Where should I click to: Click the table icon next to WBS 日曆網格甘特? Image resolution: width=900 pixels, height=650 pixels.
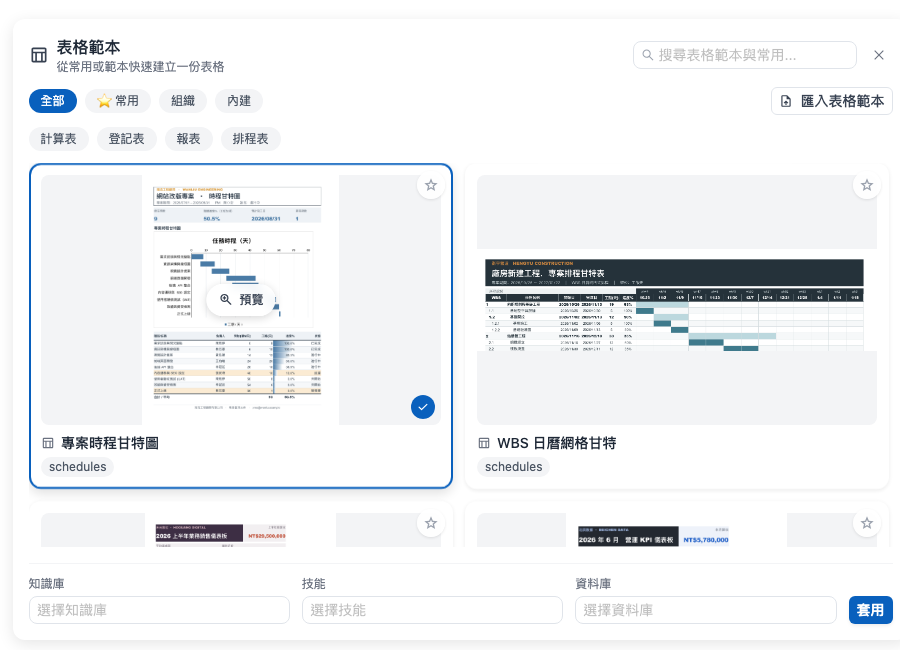pyautogui.click(x=484, y=443)
